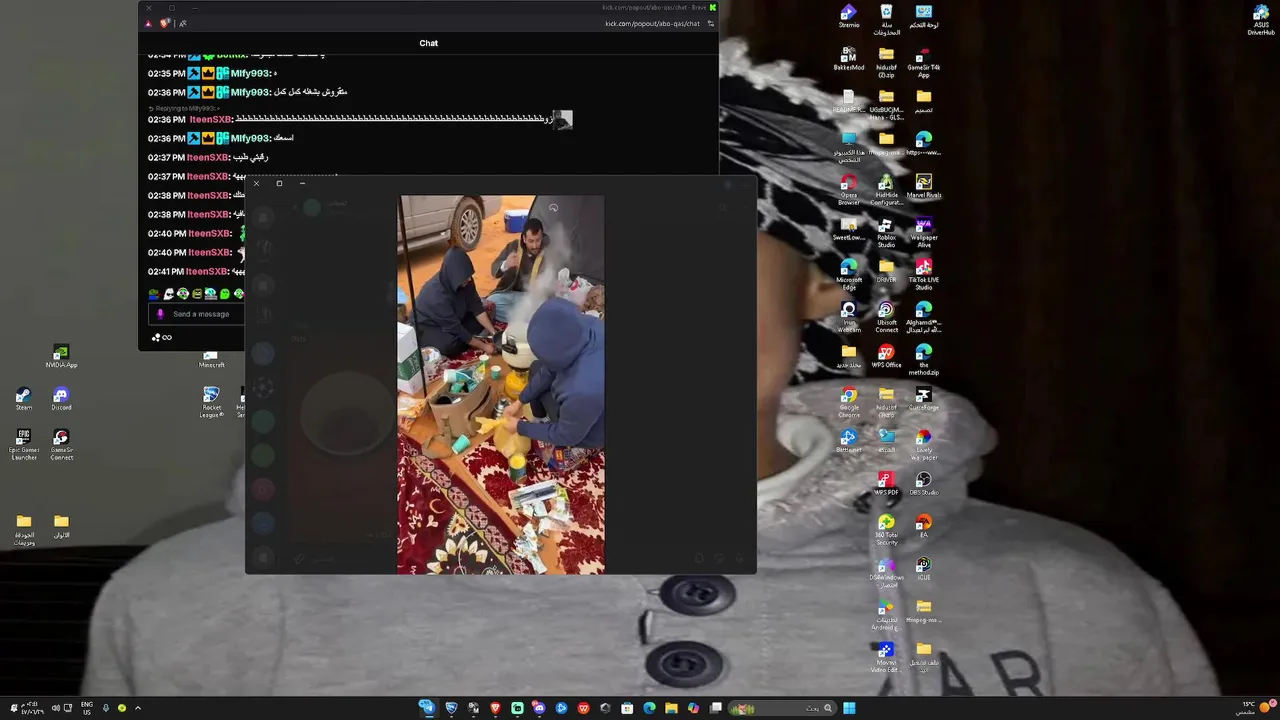Open the the method.zip file
The height and width of the screenshot is (720, 1280).
click(x=923, y=360)
